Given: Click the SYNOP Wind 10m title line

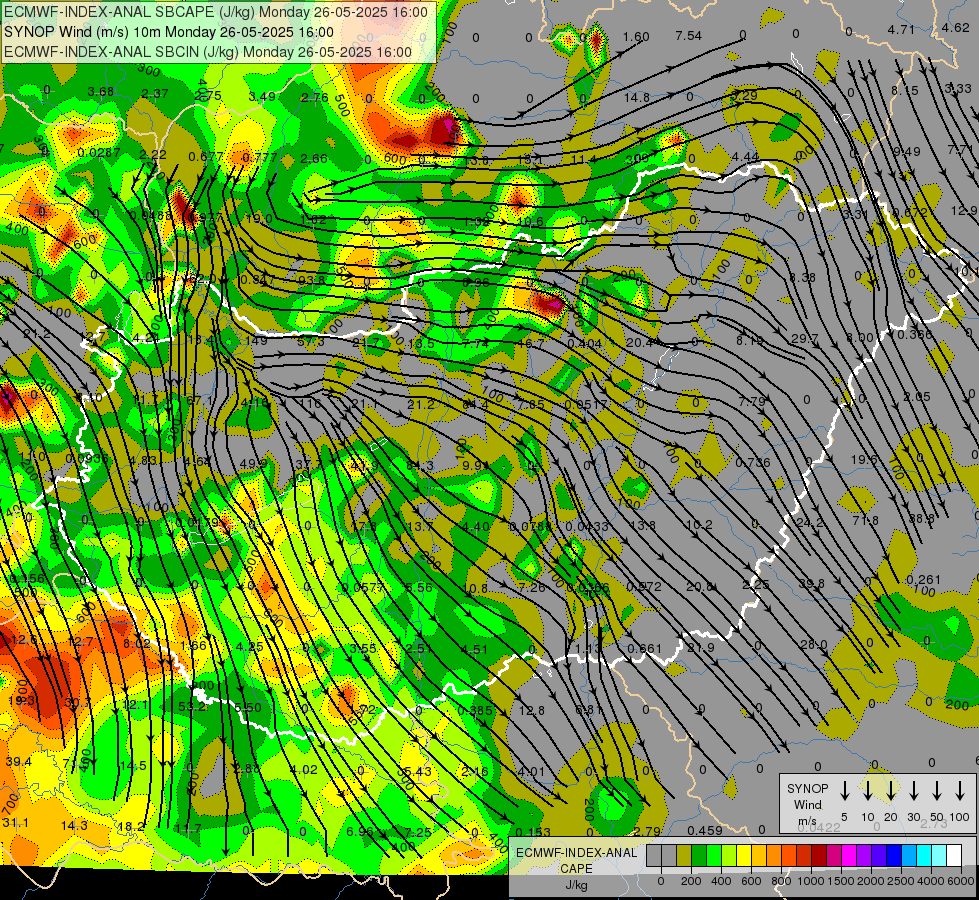Looking at the screenshot, I should coord(169,32).
